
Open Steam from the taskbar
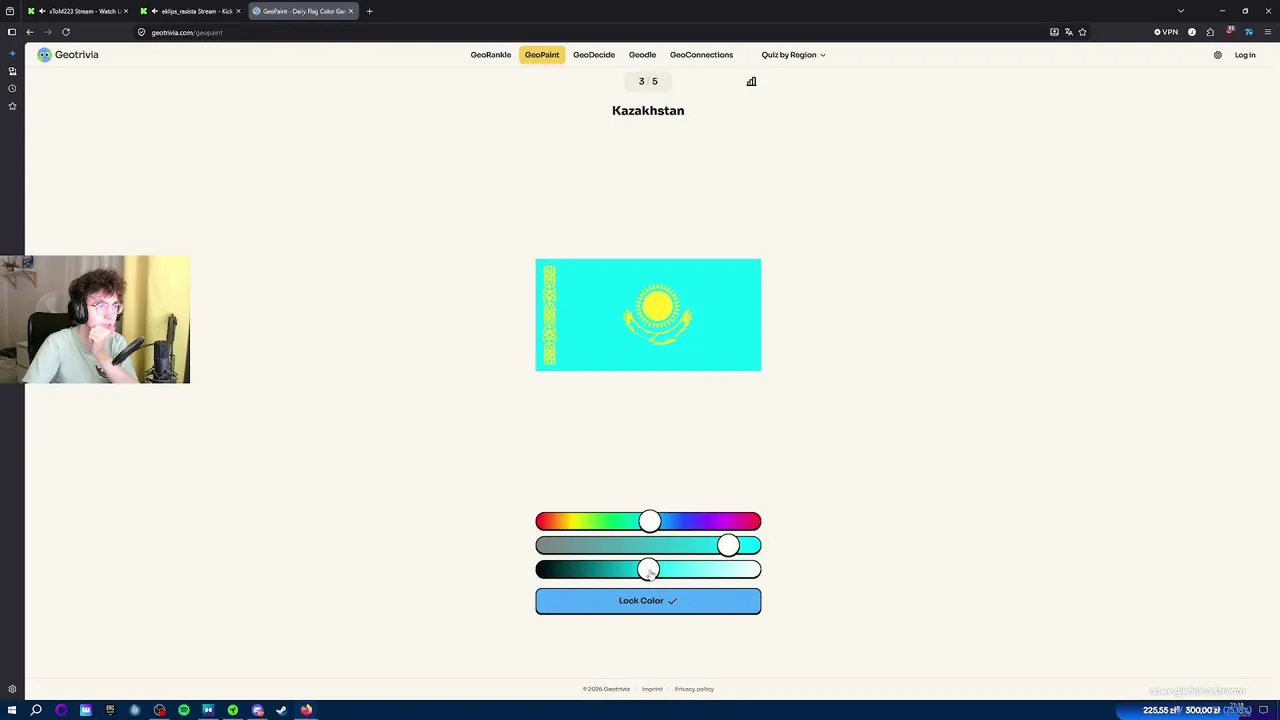point(282,710)
